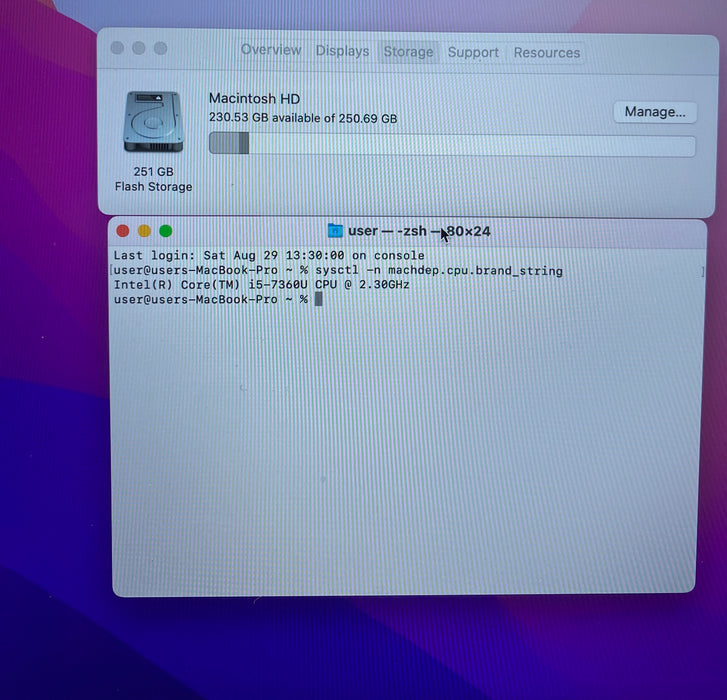Screen dimensions: 727x700
Task: Click the Terminal prompt cursor block
Action: [319, 299]
